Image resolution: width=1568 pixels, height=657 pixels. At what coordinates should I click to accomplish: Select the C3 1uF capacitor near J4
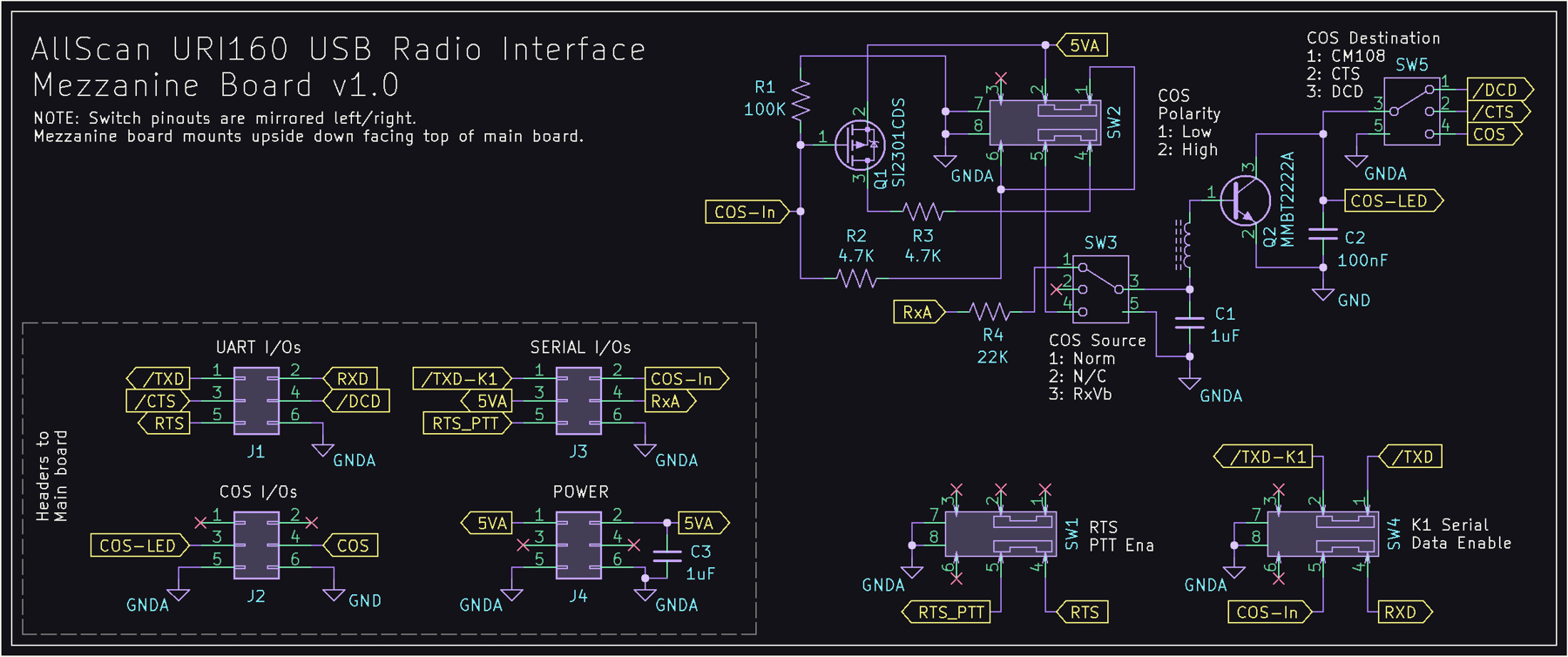click(x=667, y=557)
